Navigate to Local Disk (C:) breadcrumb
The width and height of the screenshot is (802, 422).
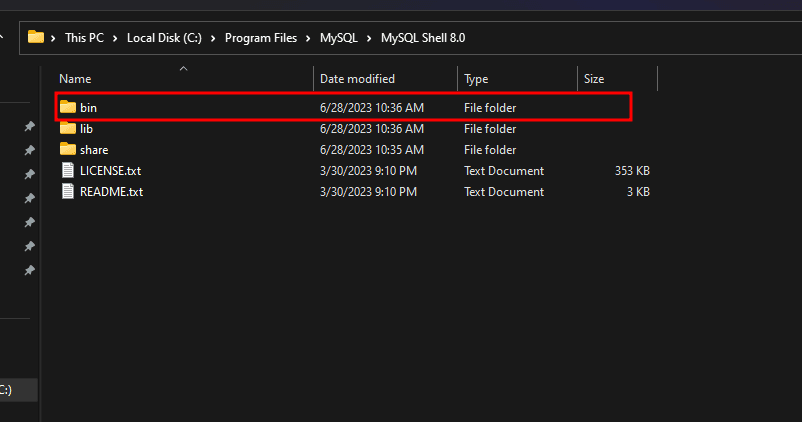point(164,38)
